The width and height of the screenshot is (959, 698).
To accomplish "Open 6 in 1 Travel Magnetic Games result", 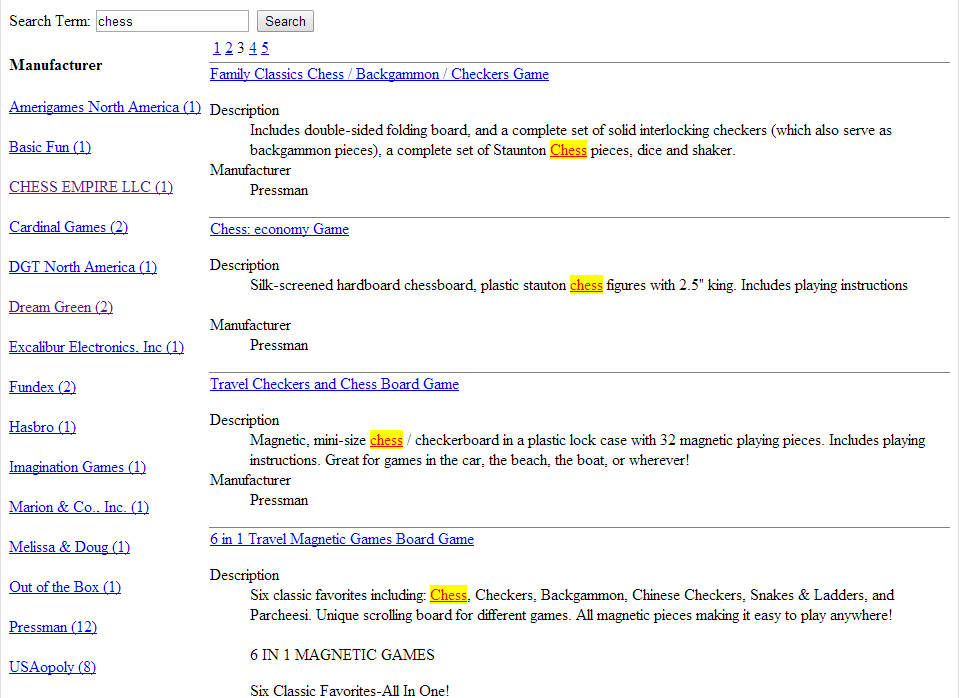I will click(x=341, y=539).
